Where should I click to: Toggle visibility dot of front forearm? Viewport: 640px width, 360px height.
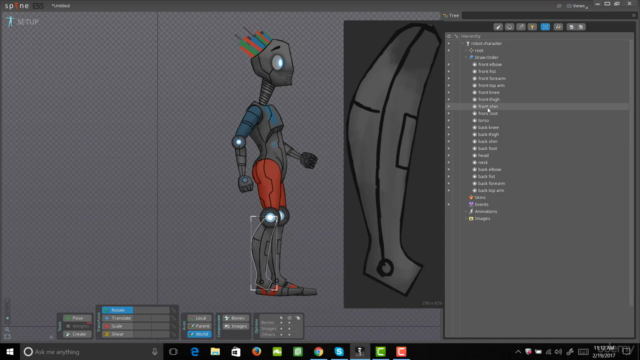pyautogui.click(x=449, y=78)
